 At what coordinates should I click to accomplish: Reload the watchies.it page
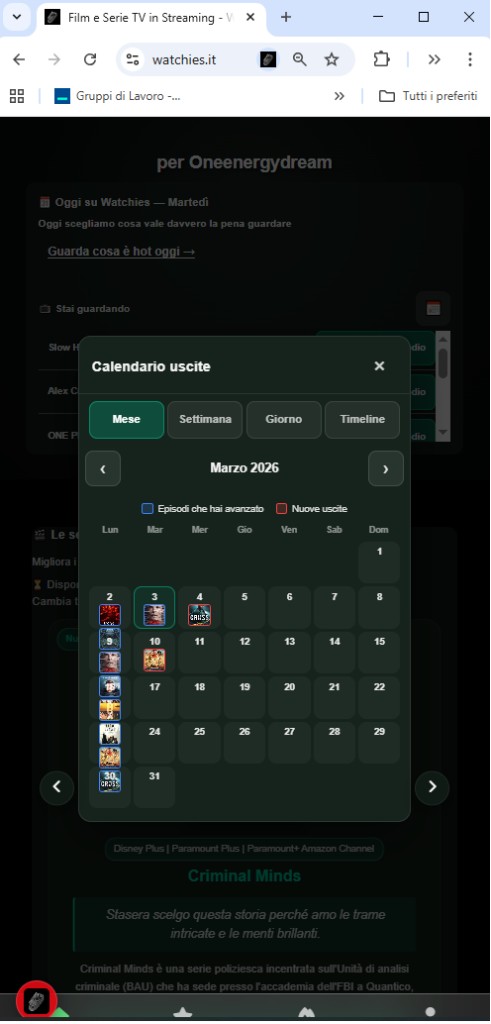point(90,59)
